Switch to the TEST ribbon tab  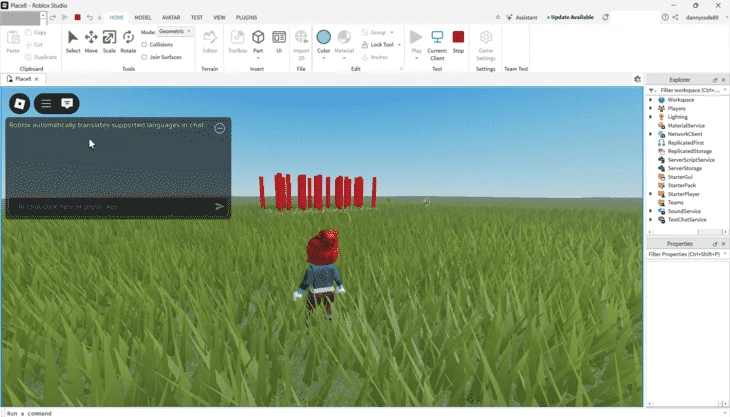click(196, 17)
